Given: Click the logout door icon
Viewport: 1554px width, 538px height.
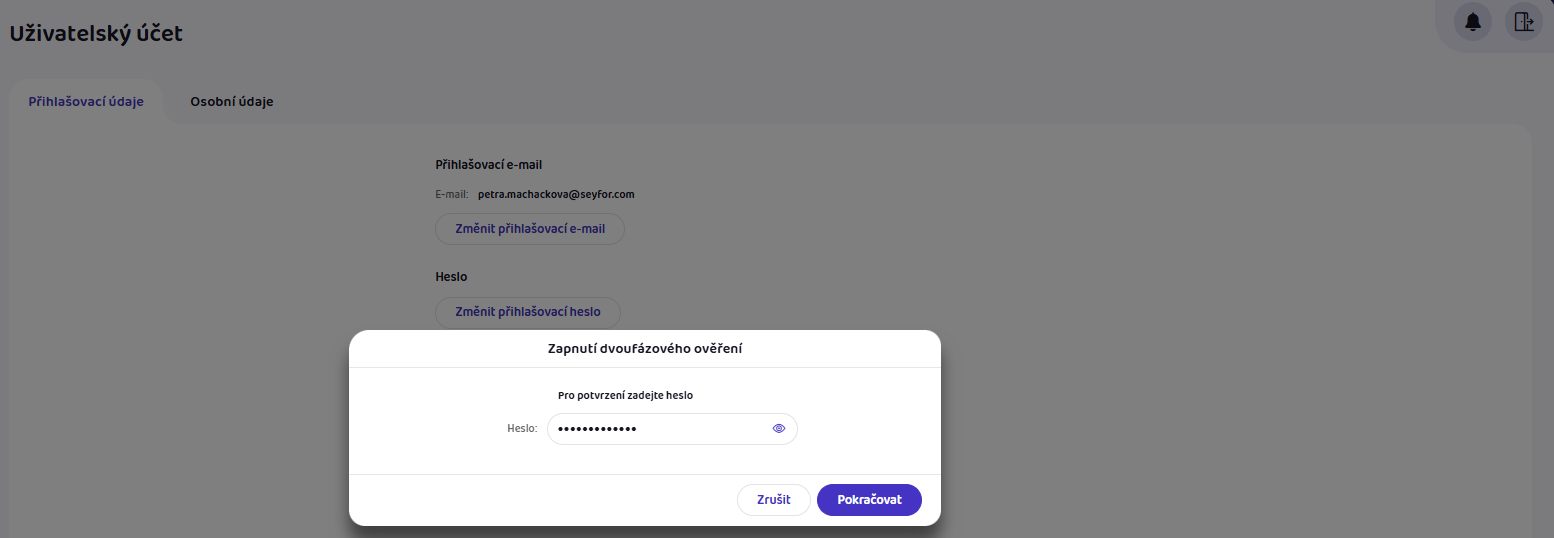Looking at the screenshot, I should tap(1523, 22).
